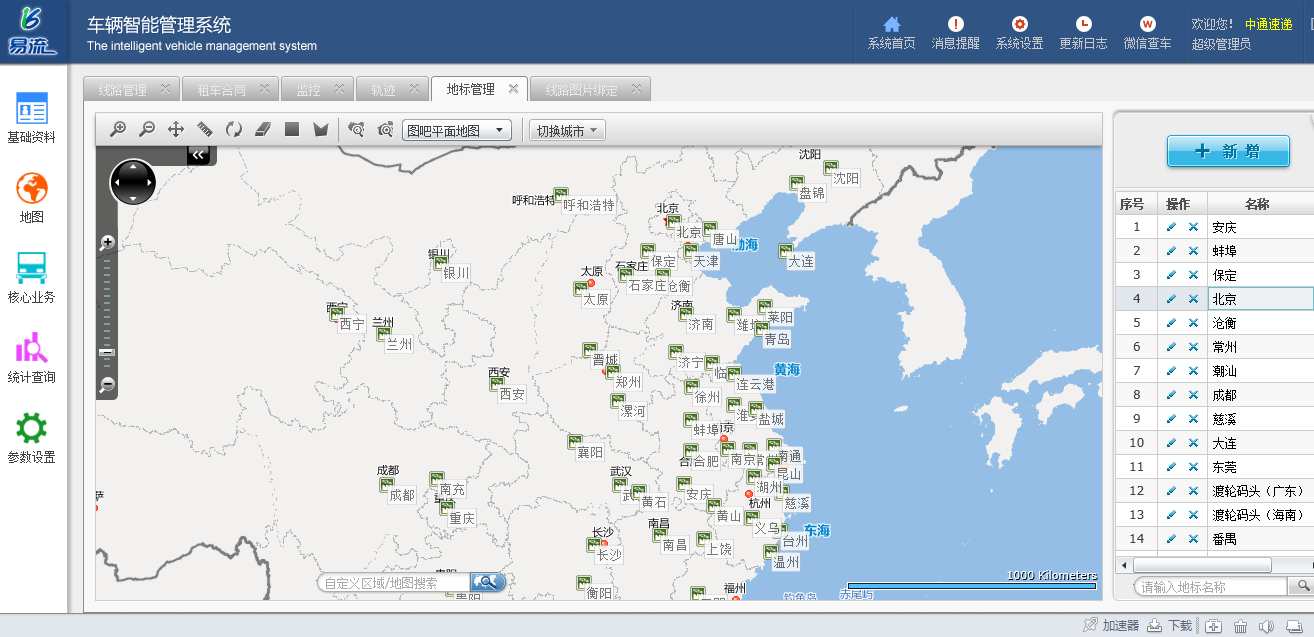Click the 请输入地标名称 search field
The width and height of the screenshot is (1314, 637).
pos(1212,587)
